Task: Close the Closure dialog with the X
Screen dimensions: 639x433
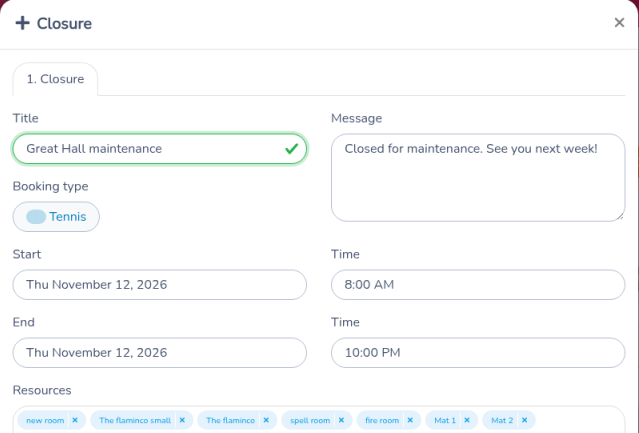Action: coord(619,23)
